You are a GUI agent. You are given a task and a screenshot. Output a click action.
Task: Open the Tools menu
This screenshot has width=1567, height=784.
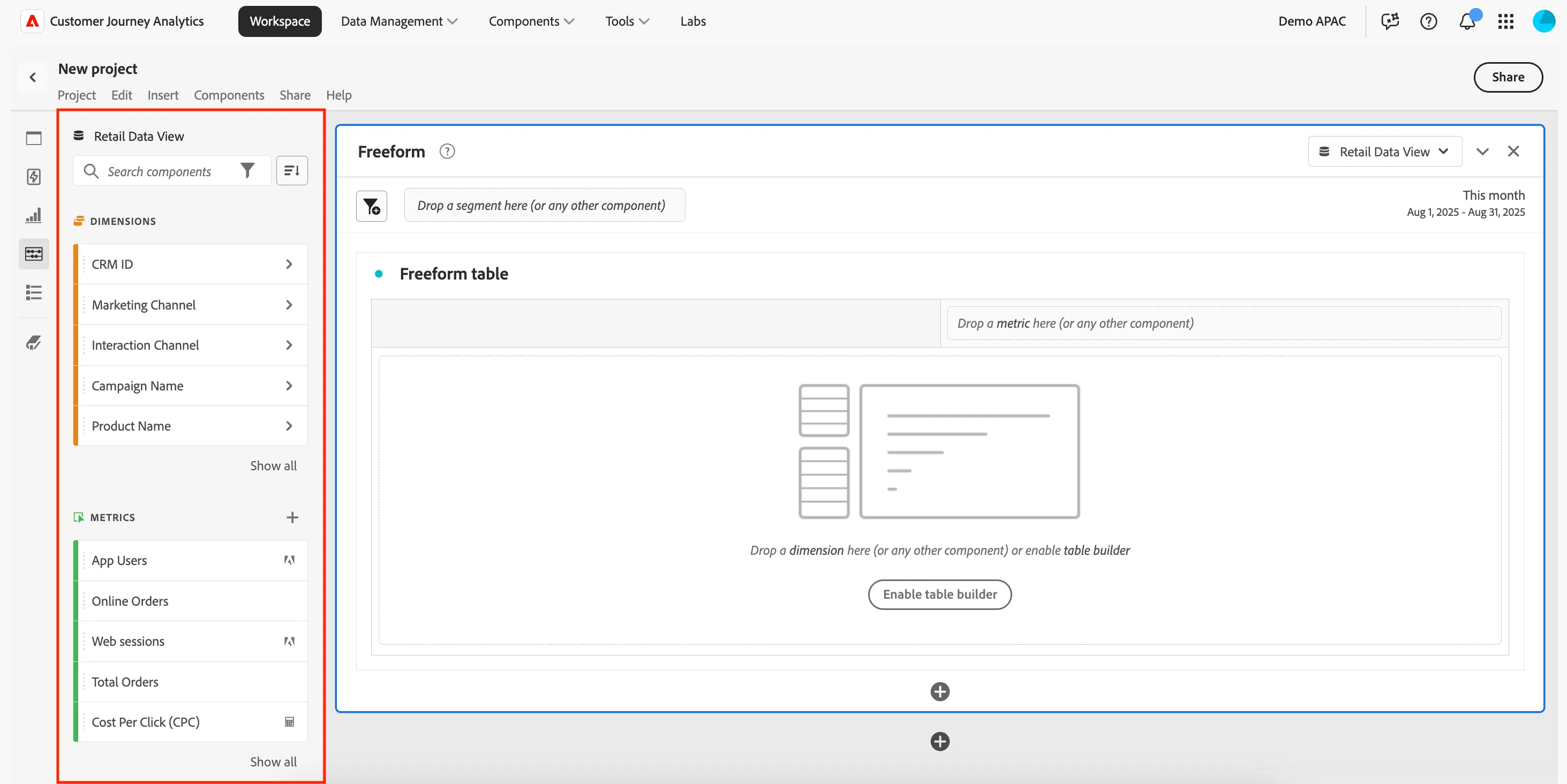click(627, 21)
